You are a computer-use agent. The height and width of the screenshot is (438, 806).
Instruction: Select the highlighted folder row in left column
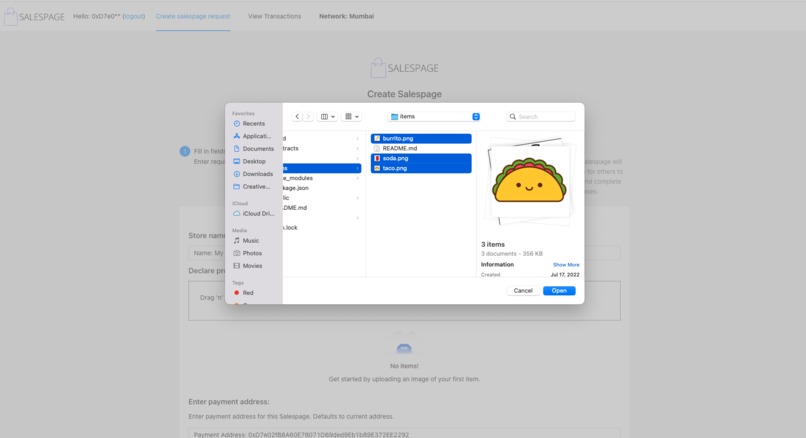tap(322, 168)
